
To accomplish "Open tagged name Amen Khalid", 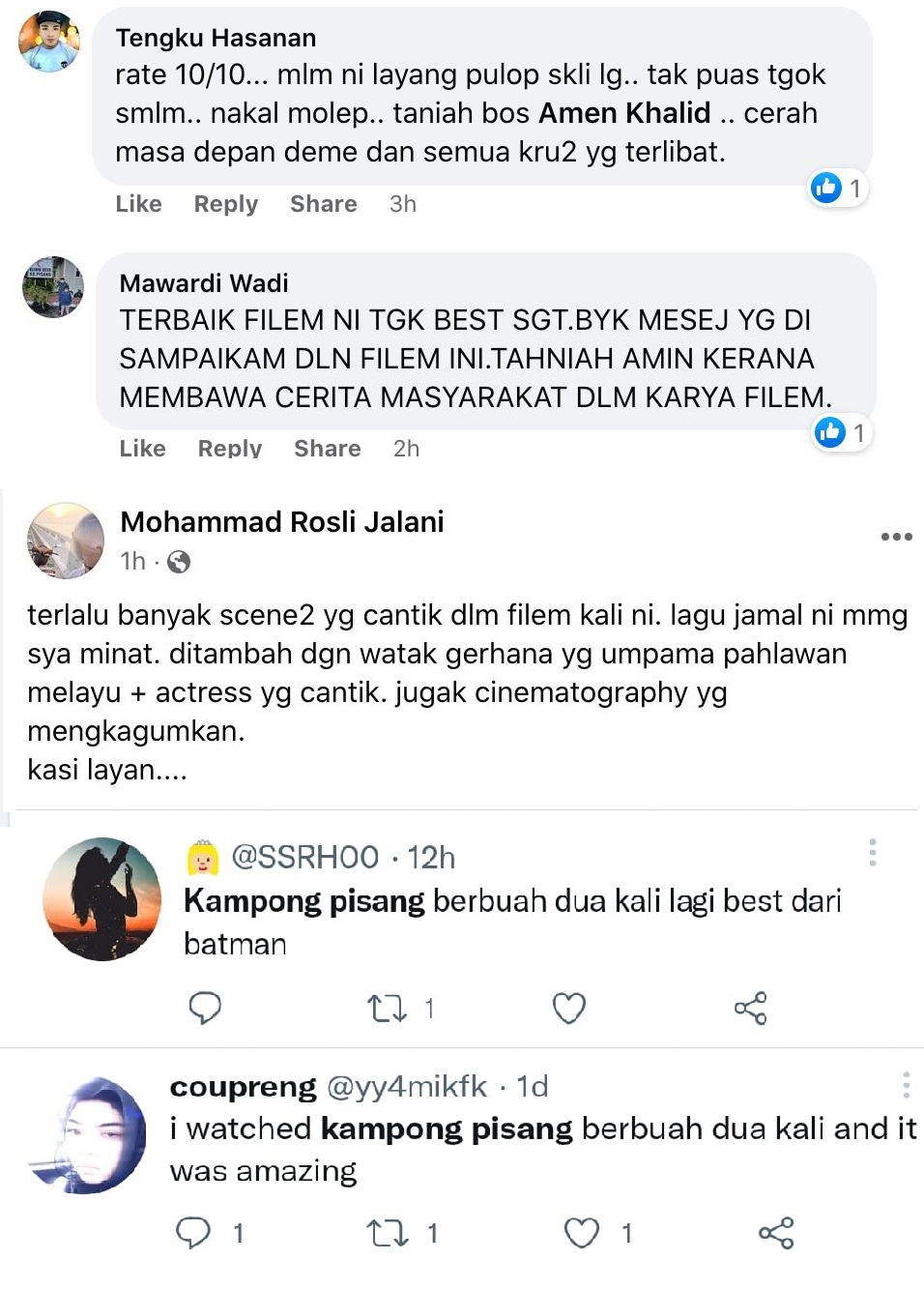I will (x=625, y=113).
